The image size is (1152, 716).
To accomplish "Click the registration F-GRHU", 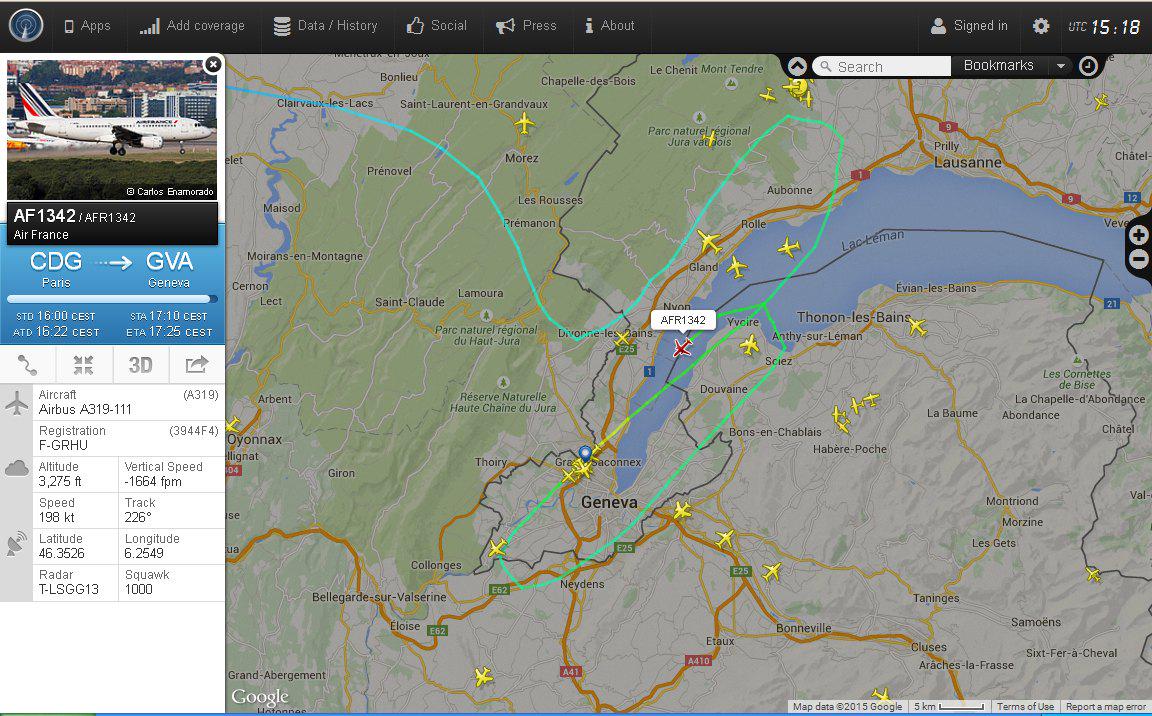I will click(x=63, y=446).
